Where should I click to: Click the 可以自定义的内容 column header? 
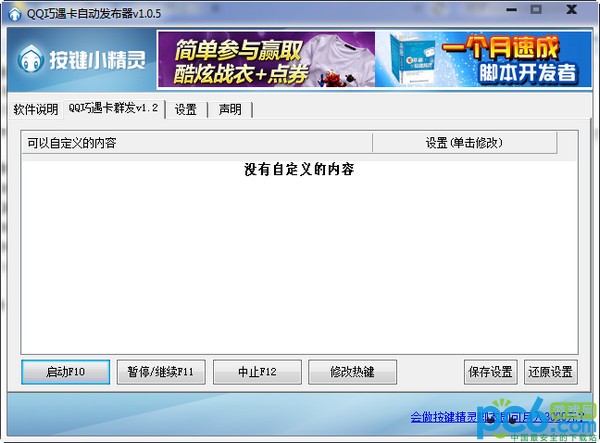click(x=197, y=143)
